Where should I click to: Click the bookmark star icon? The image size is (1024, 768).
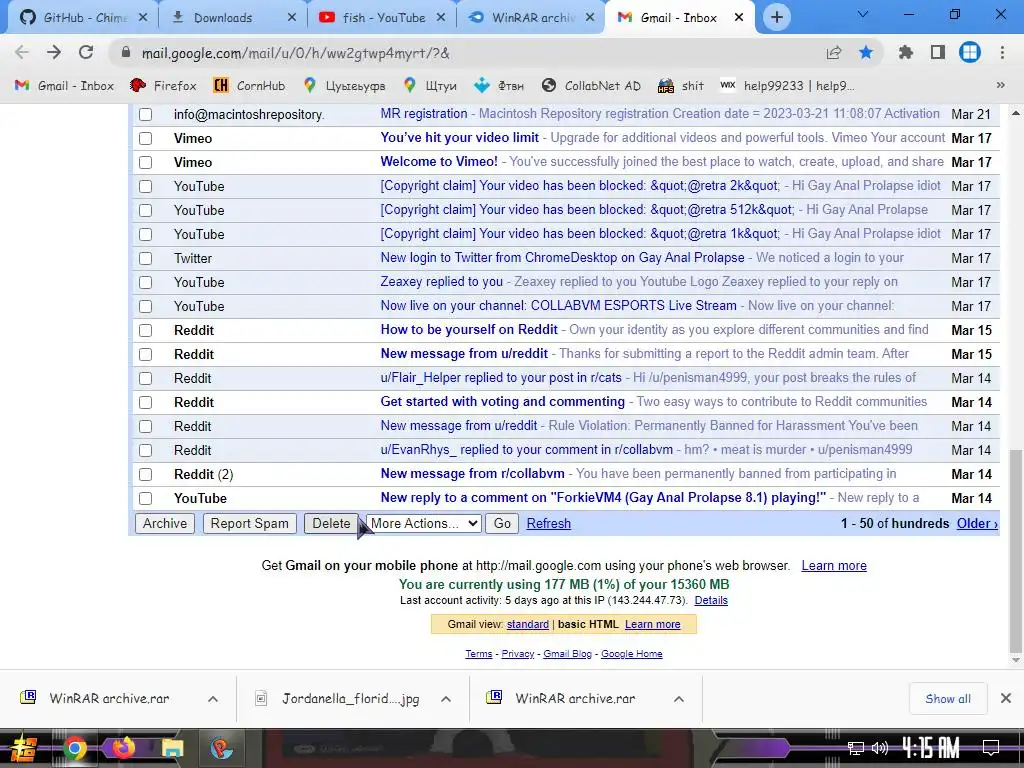click(866, 52)
